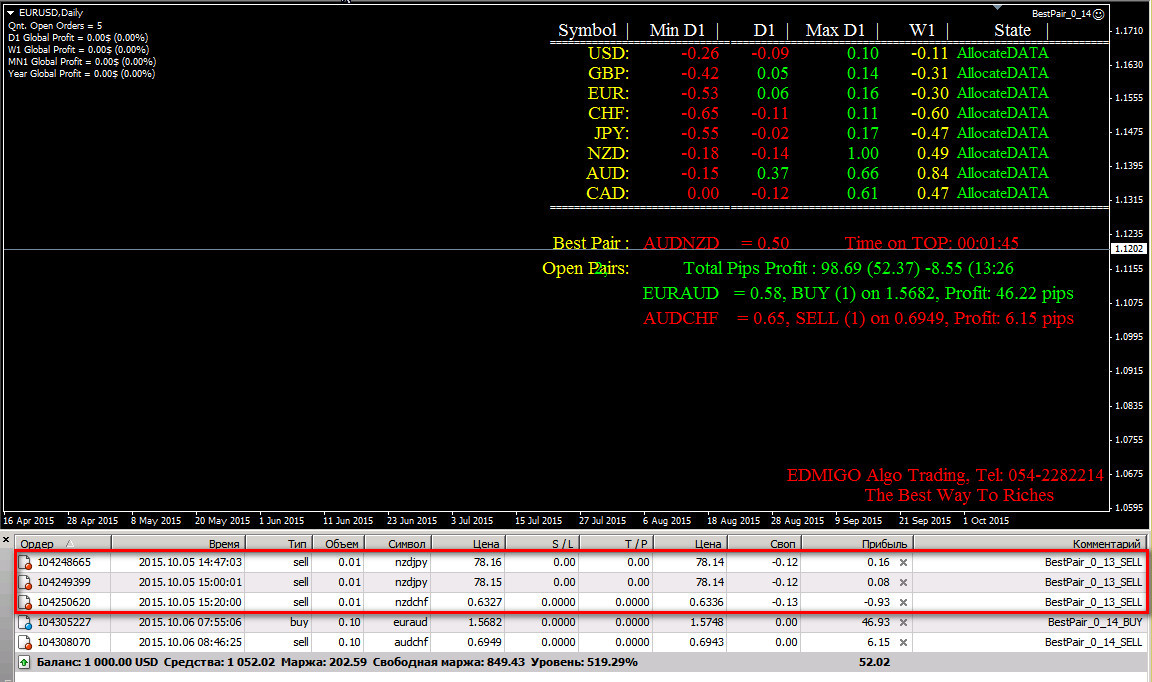Viewport: 1152px width, 682px height.
Task: Click the green arrow icon in the balance row
Action: (24, 662)
